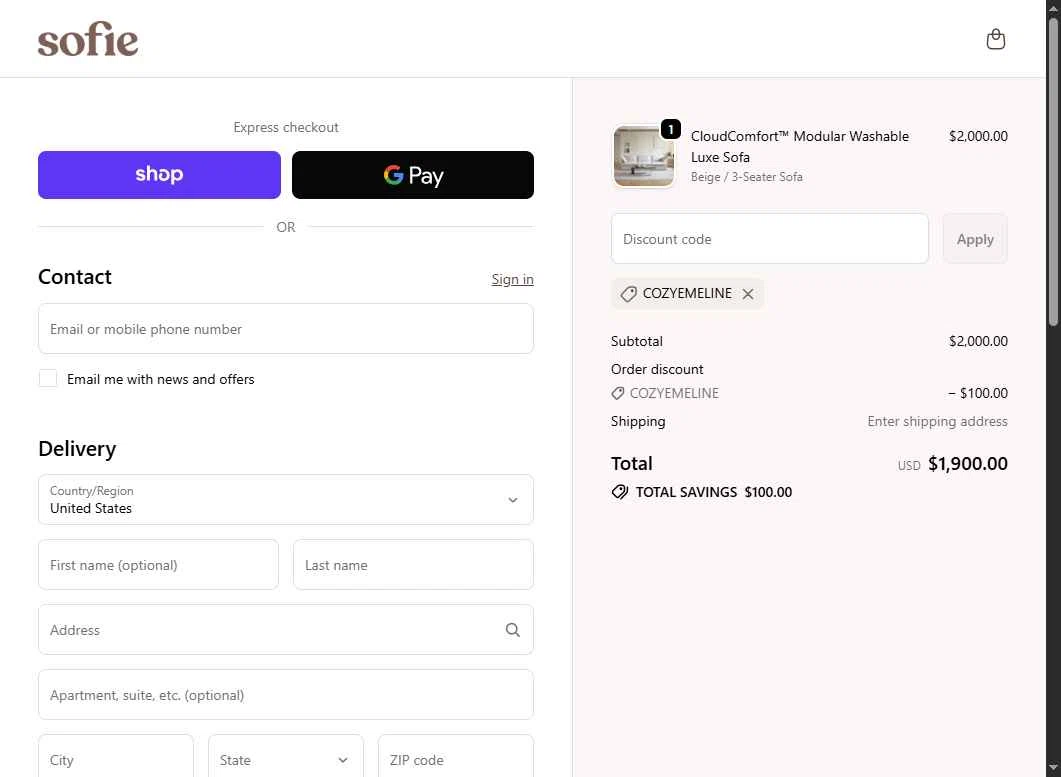Screen dimensions: 1061x777
Task: Click the tag icon in COZYEMELINE chip
Action: [x=629, y=294]
